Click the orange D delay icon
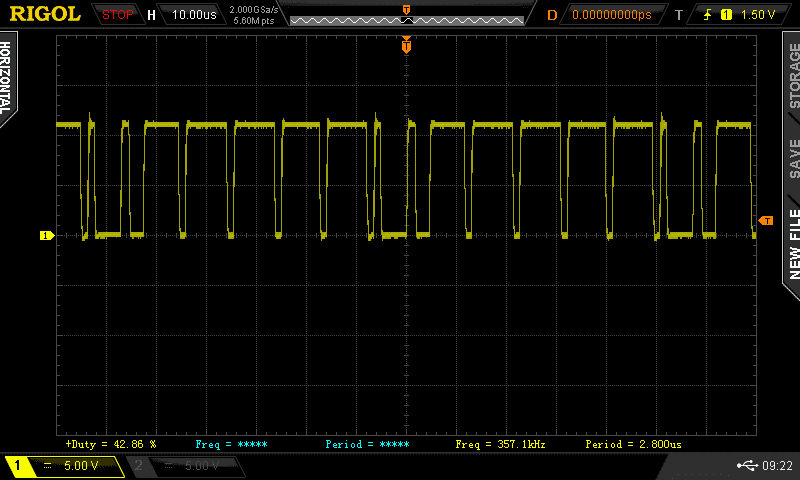The width and height of the screenshot is (800, 480). 552,15
